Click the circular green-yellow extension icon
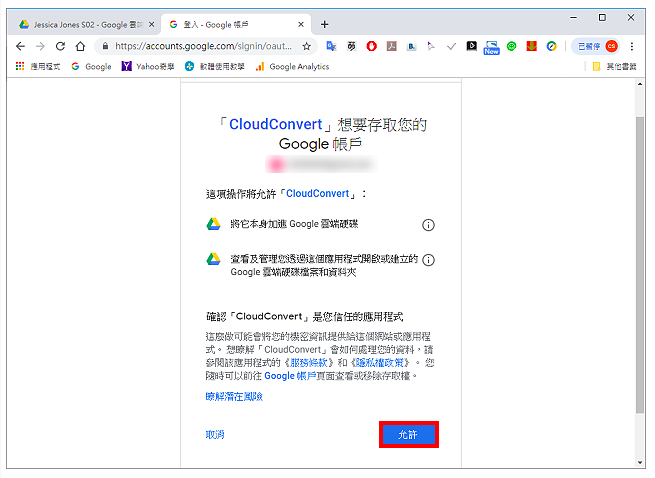655x478 pixels. [551, 46]
